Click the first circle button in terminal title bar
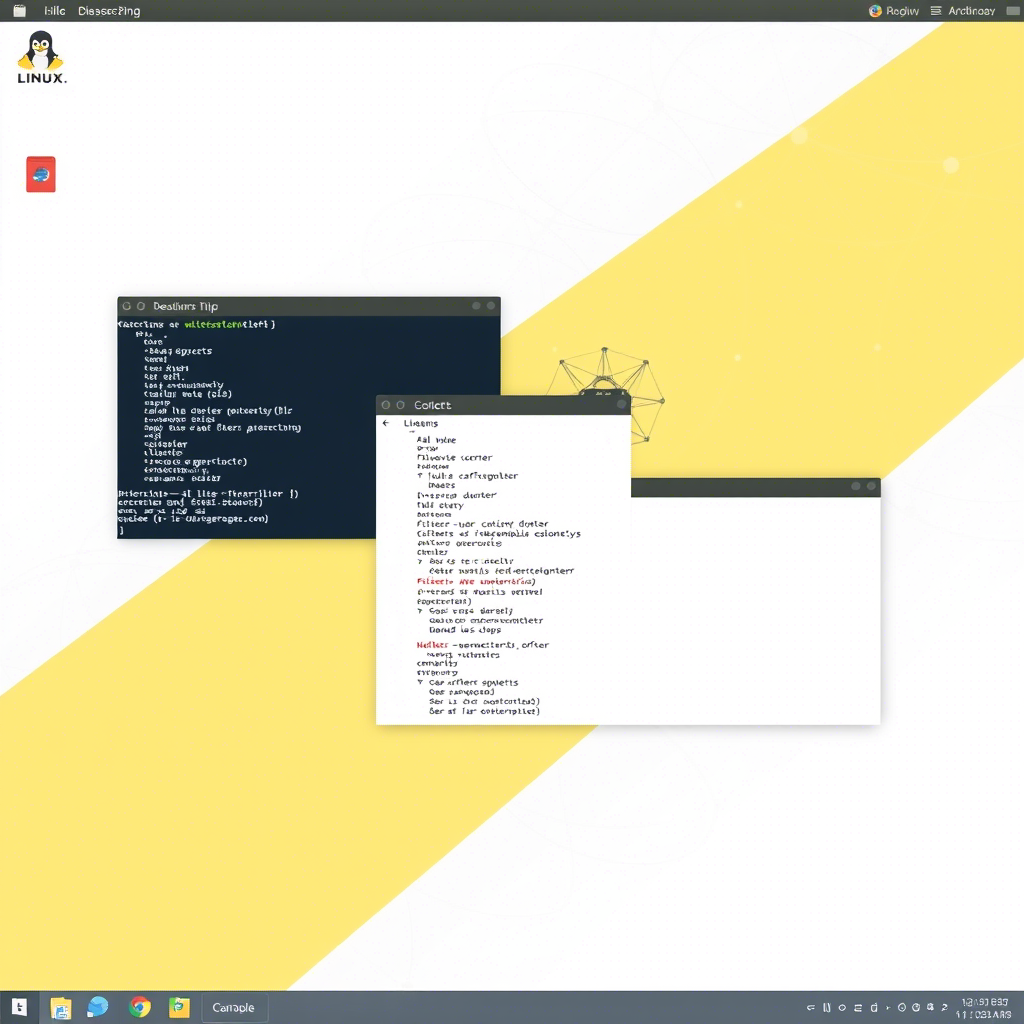The image size is (1024, 1024). point(127,306)
